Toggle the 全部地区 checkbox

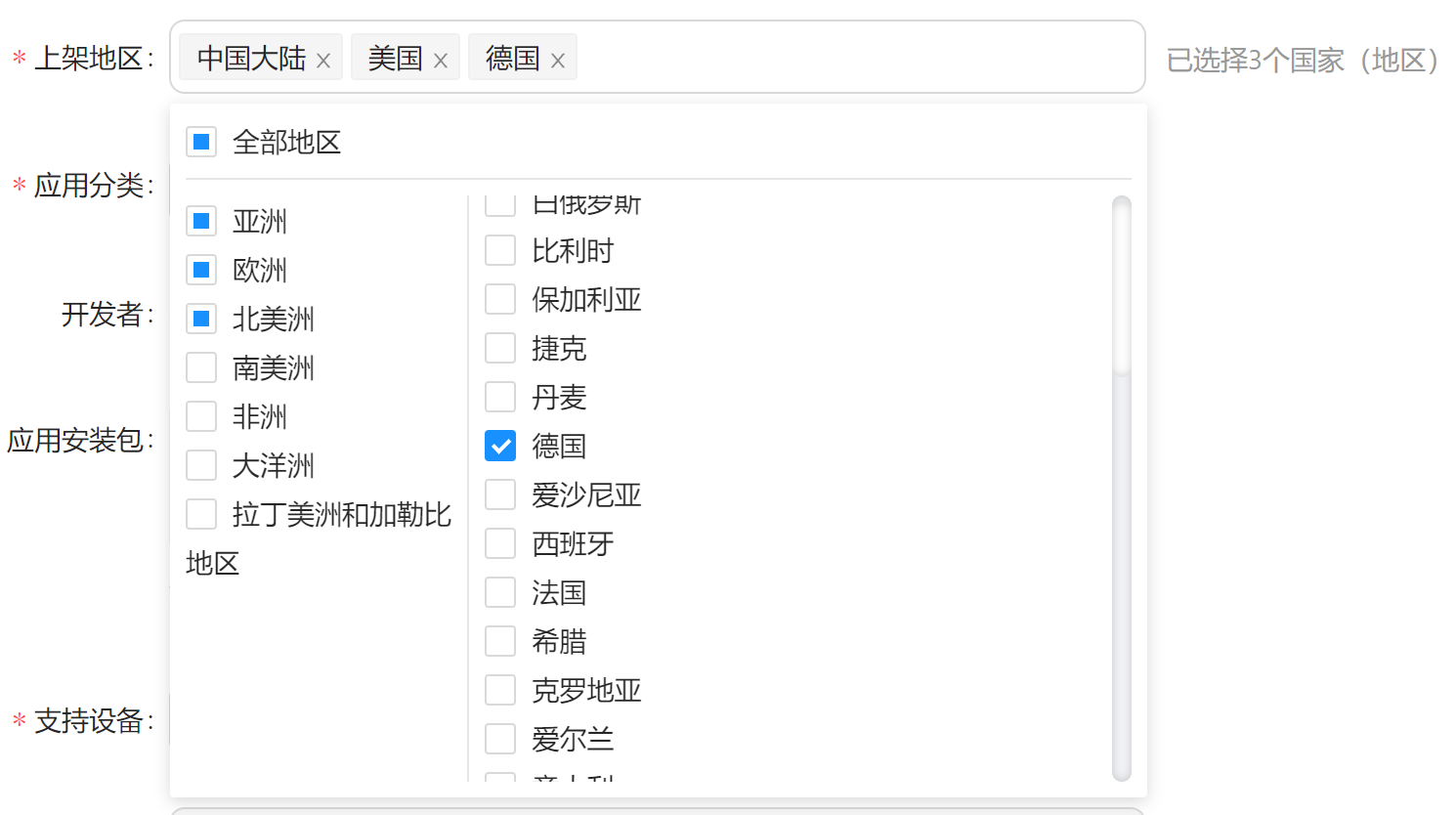tap(201, 143)
